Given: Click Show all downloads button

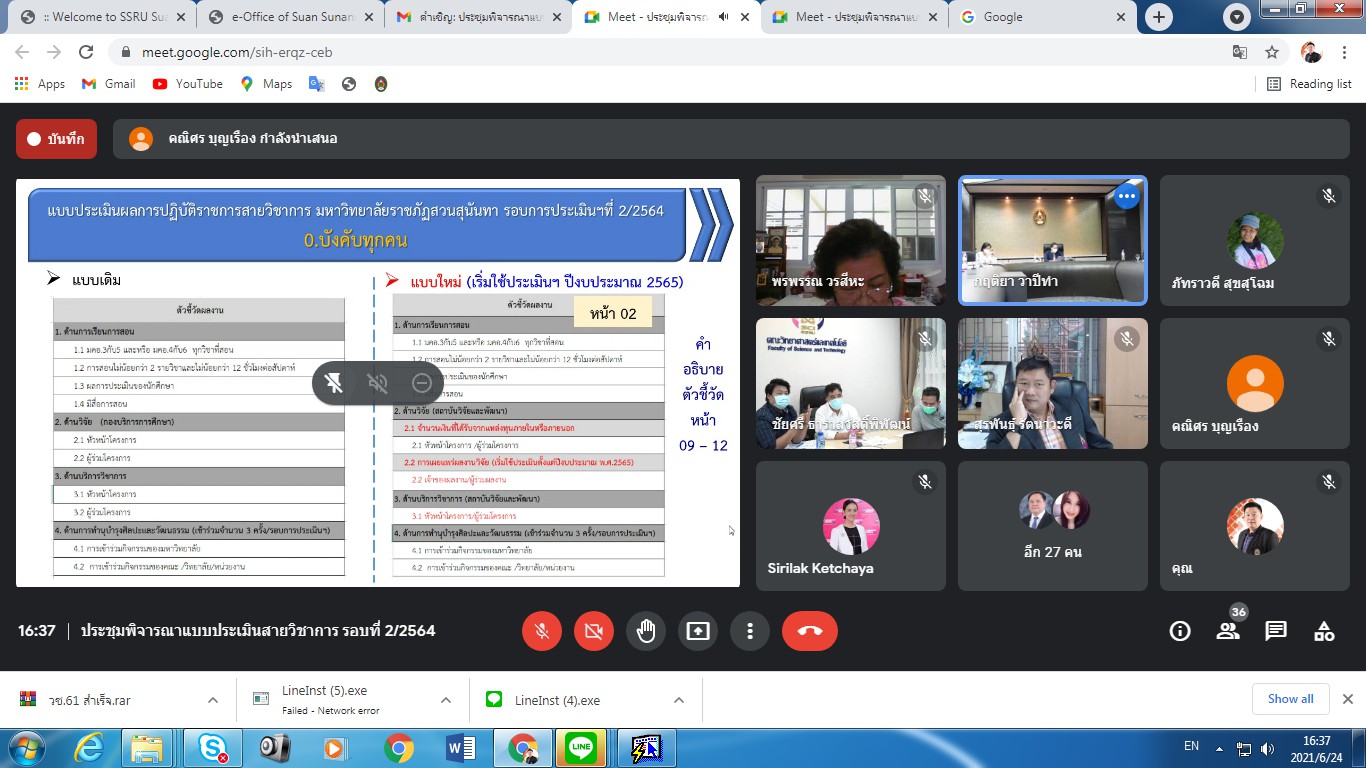Looking at the screenshot, I should pos(1290,699).
